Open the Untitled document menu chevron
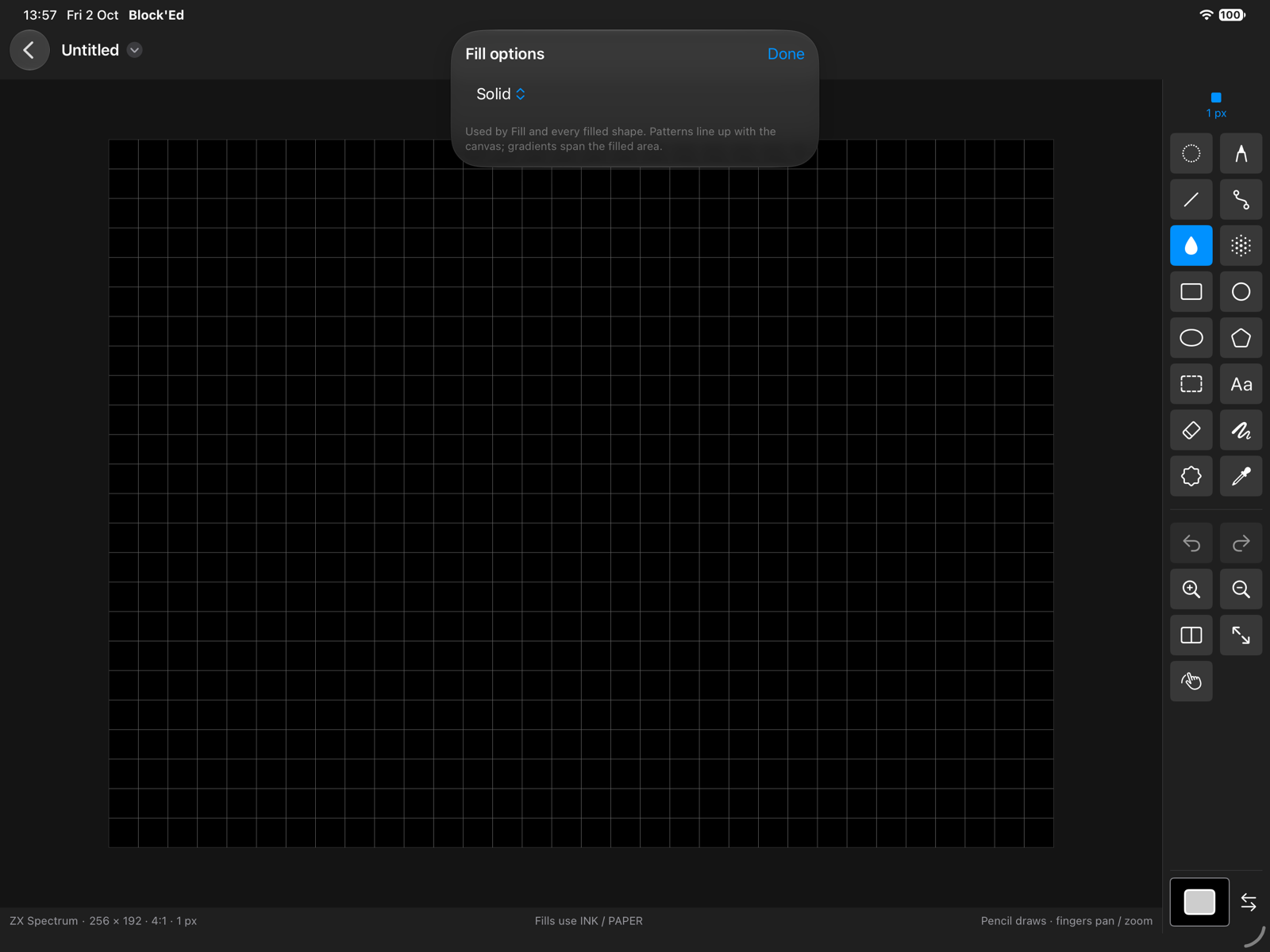The width and height of the screenshot is (1270, 952). click(134, 50)
